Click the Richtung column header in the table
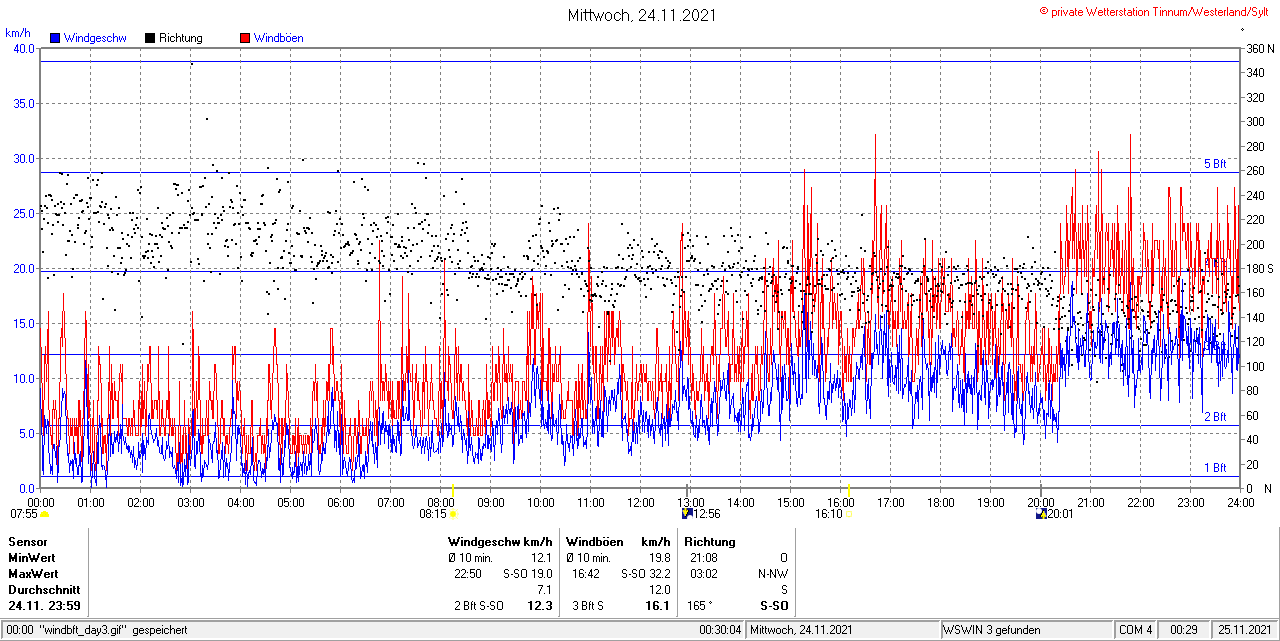1280x641 pixels. (x=710, y=542)
